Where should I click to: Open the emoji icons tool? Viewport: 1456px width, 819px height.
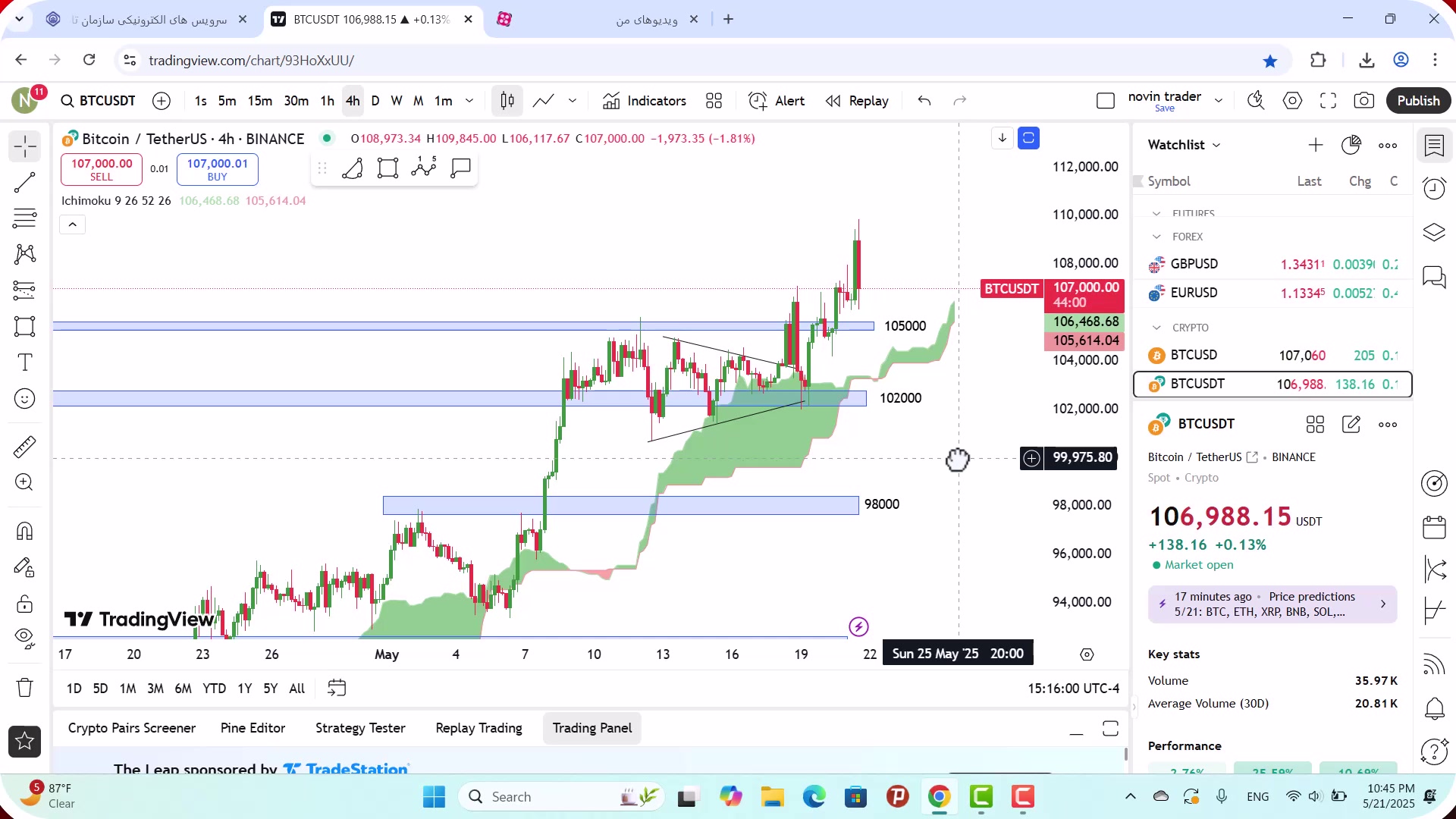(25, 399)
